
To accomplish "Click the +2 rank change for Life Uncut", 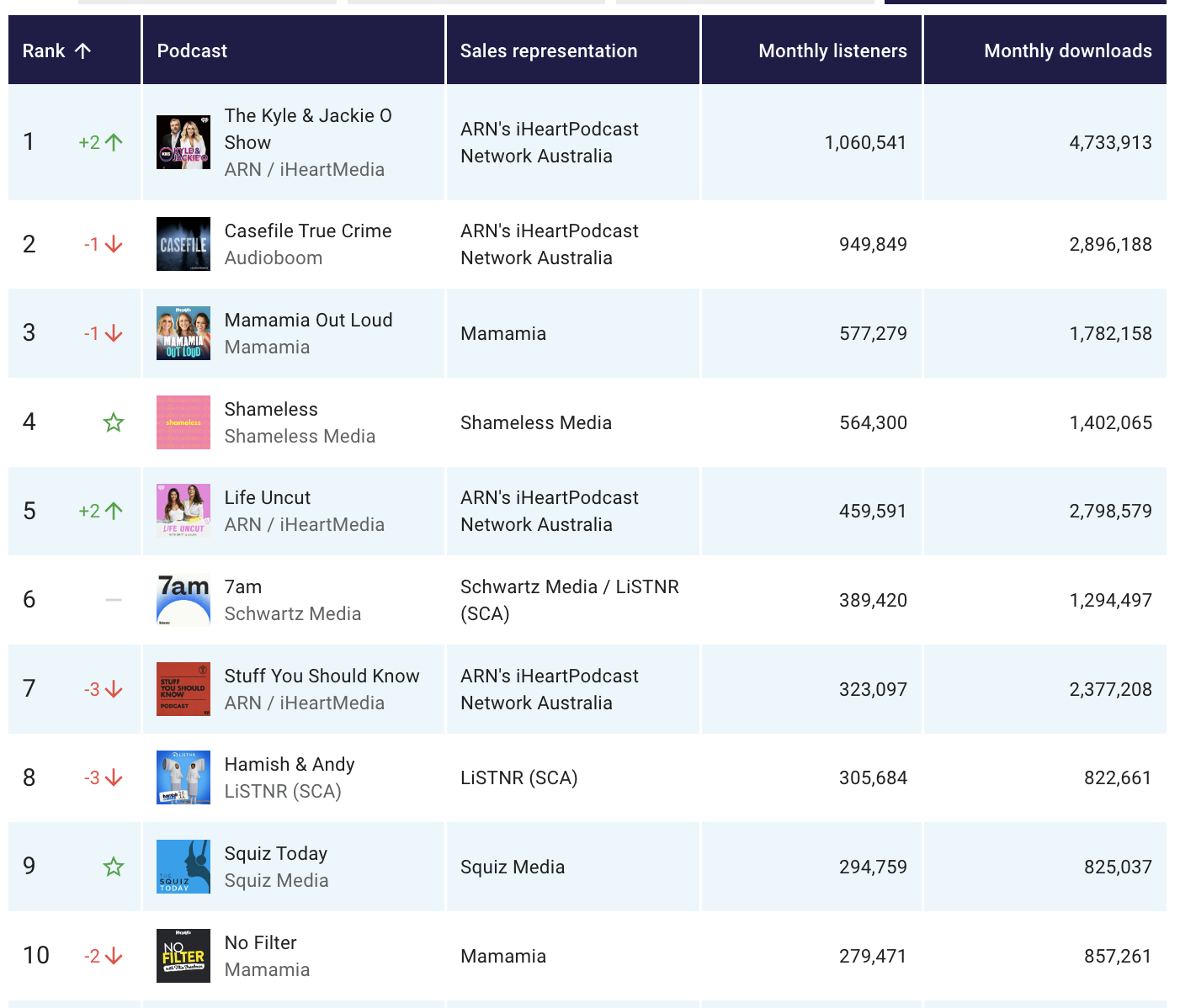I will [x=89, y=511].
